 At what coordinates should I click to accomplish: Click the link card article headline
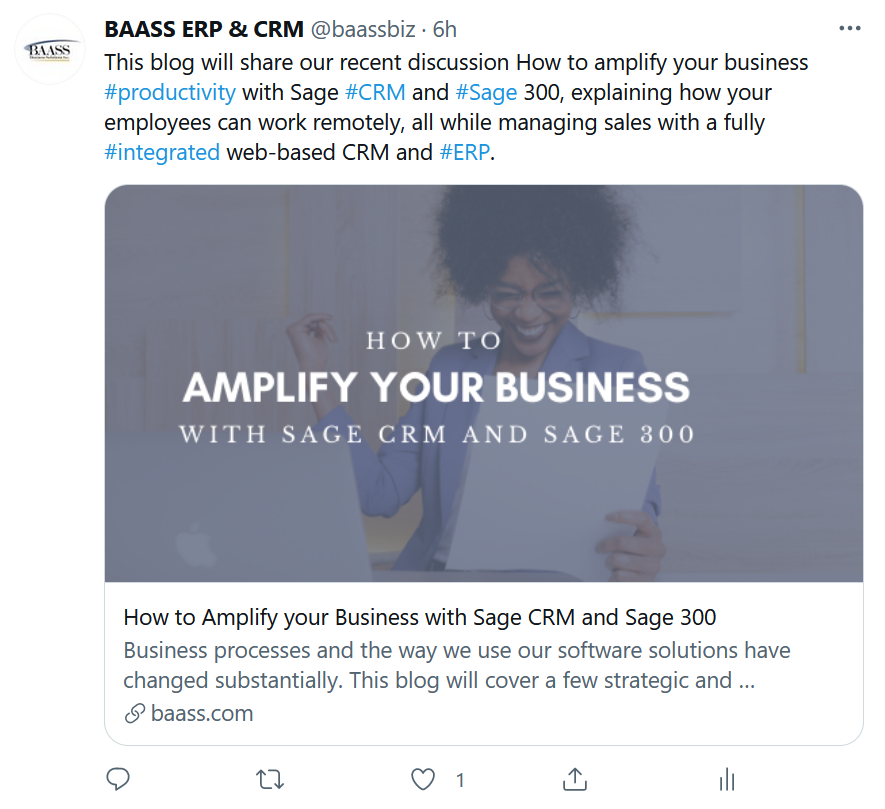point(419,616)
